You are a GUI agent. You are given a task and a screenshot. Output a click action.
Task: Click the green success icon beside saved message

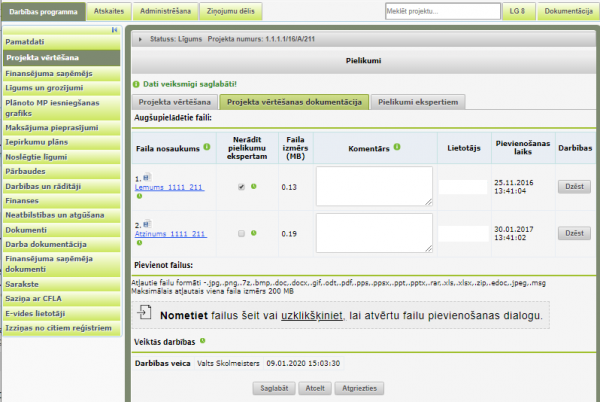tap(136, 84)
